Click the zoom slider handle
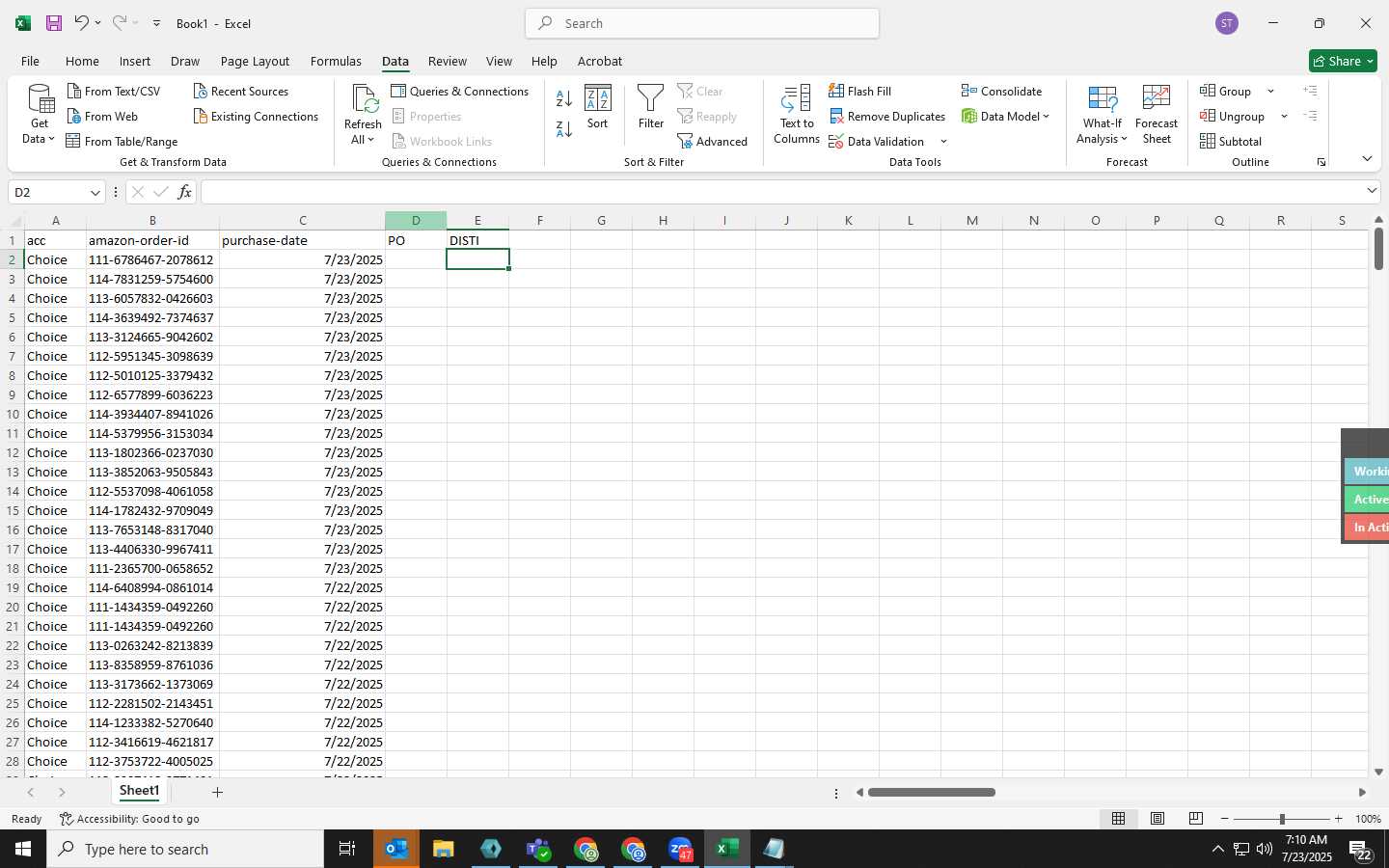1389x868 pixels. [1282, 819]
